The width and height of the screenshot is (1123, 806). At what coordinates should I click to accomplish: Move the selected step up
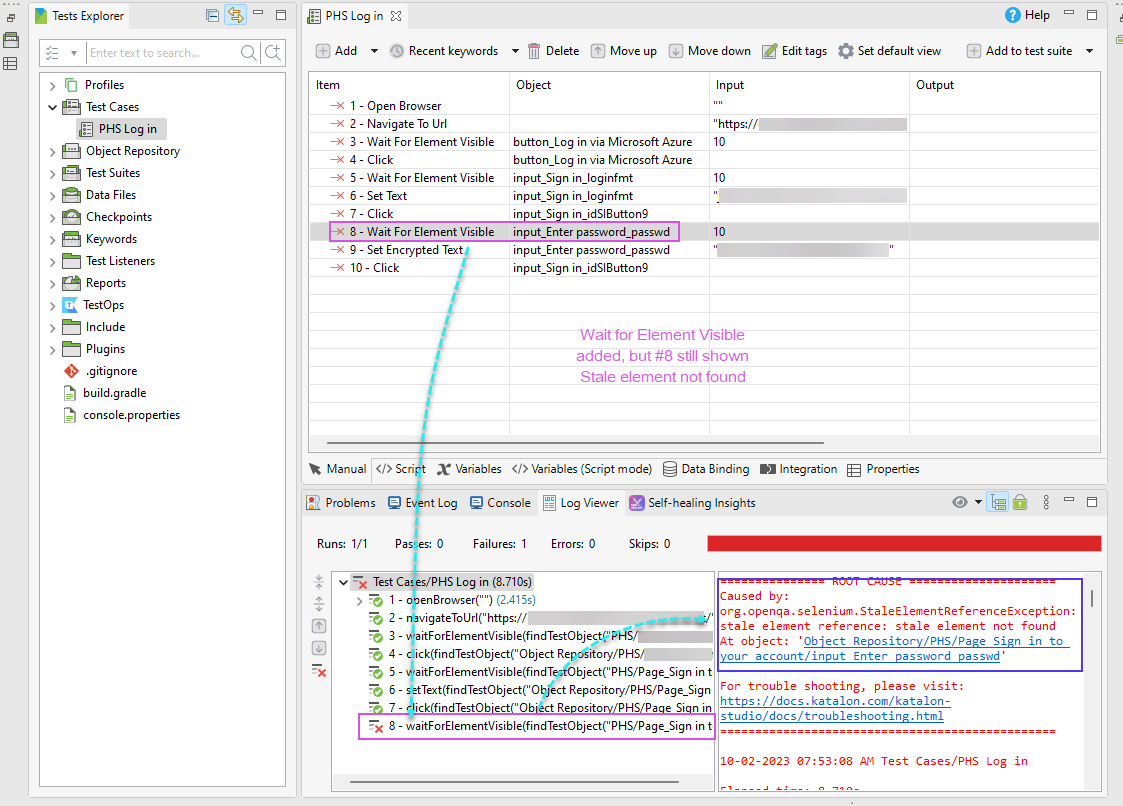(623, 51)
